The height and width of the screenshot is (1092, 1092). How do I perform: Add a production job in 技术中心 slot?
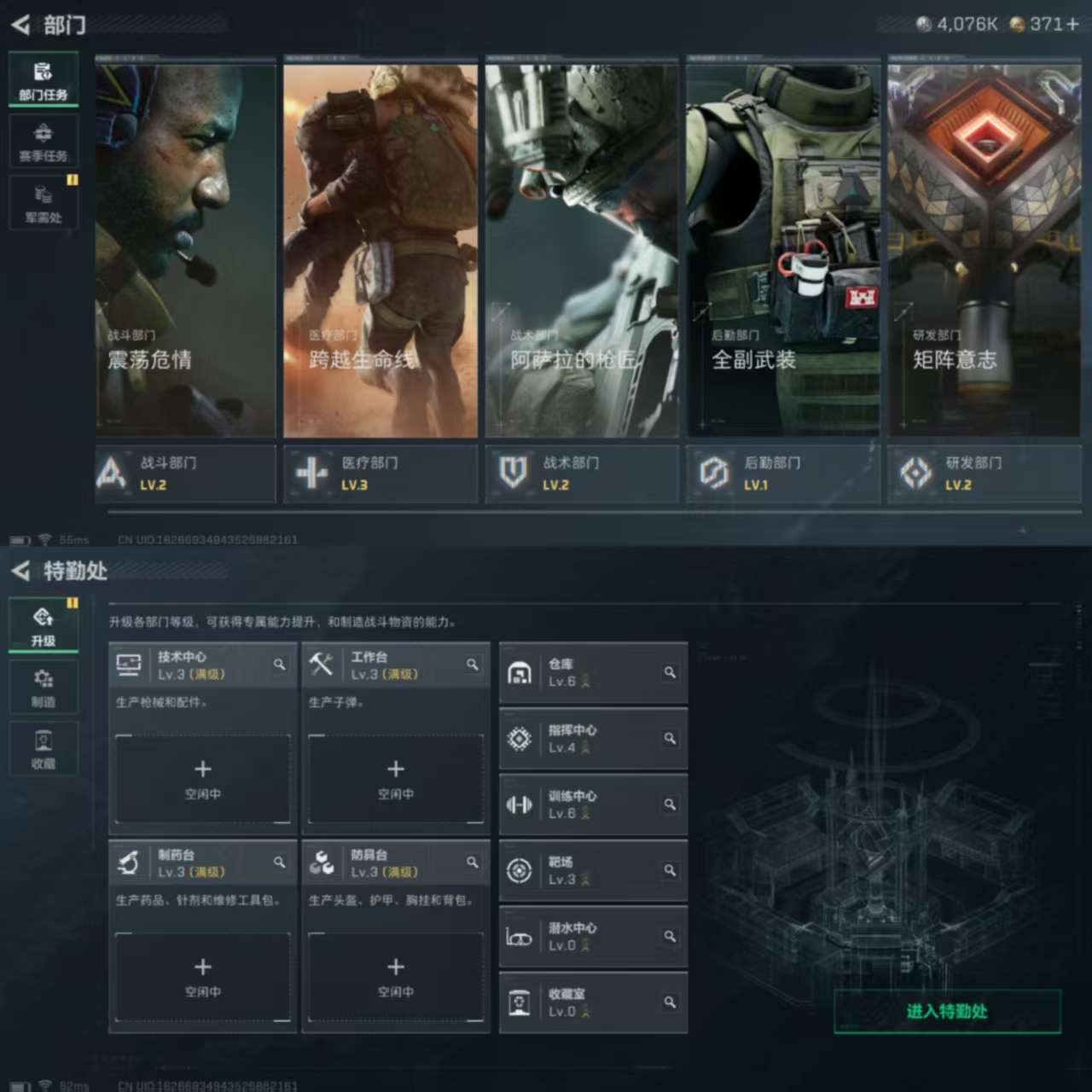tap(203, 780)
